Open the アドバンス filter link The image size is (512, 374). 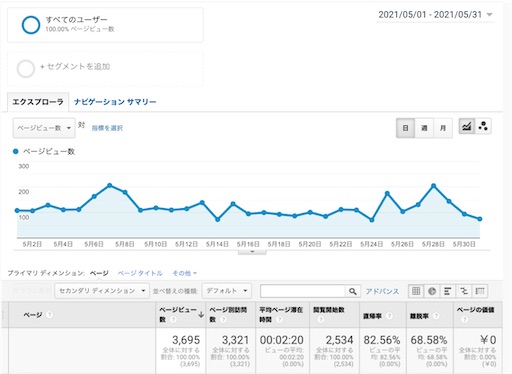click(x=382, y=291)
